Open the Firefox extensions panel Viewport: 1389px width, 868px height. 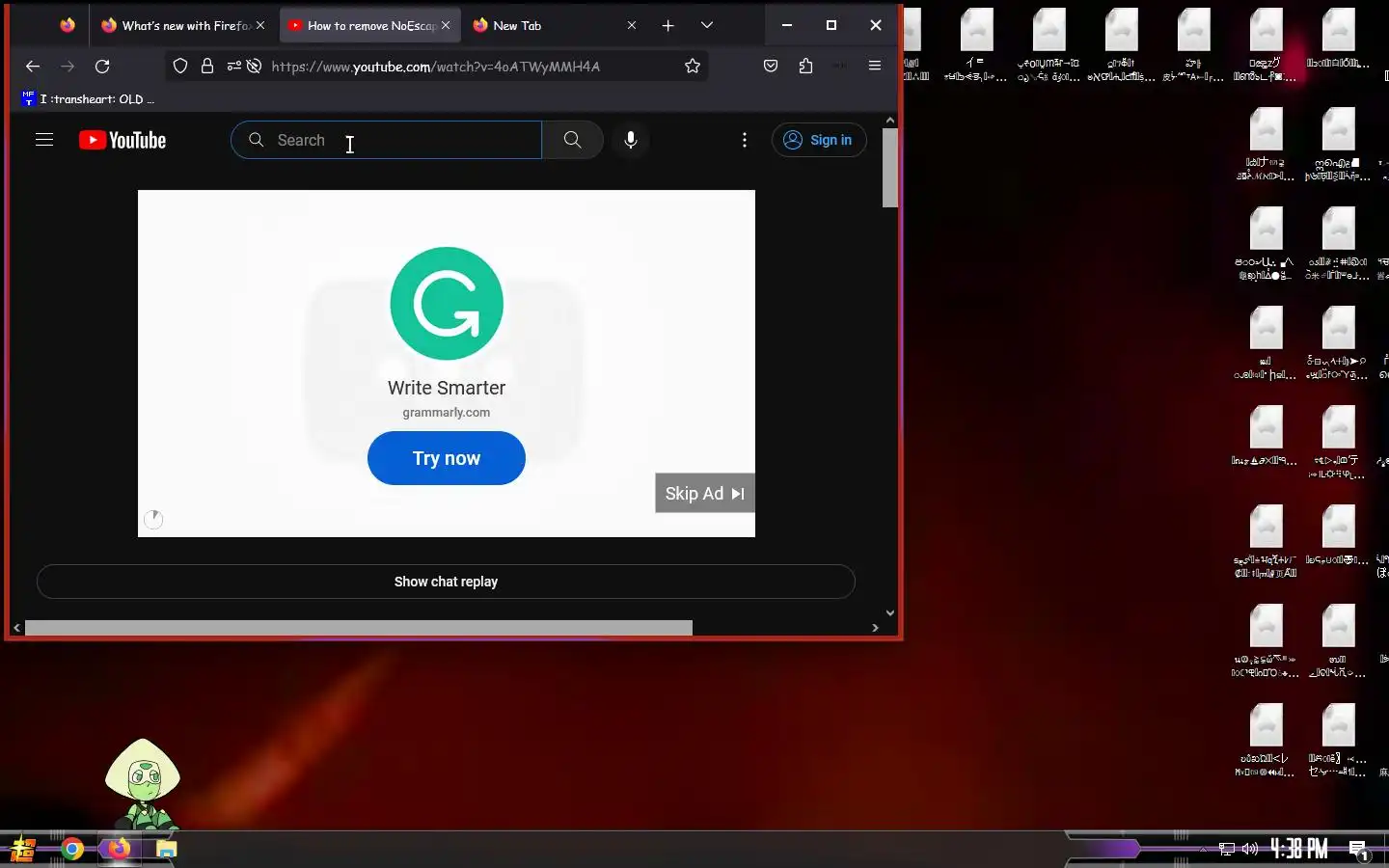[x=806, y=66]
